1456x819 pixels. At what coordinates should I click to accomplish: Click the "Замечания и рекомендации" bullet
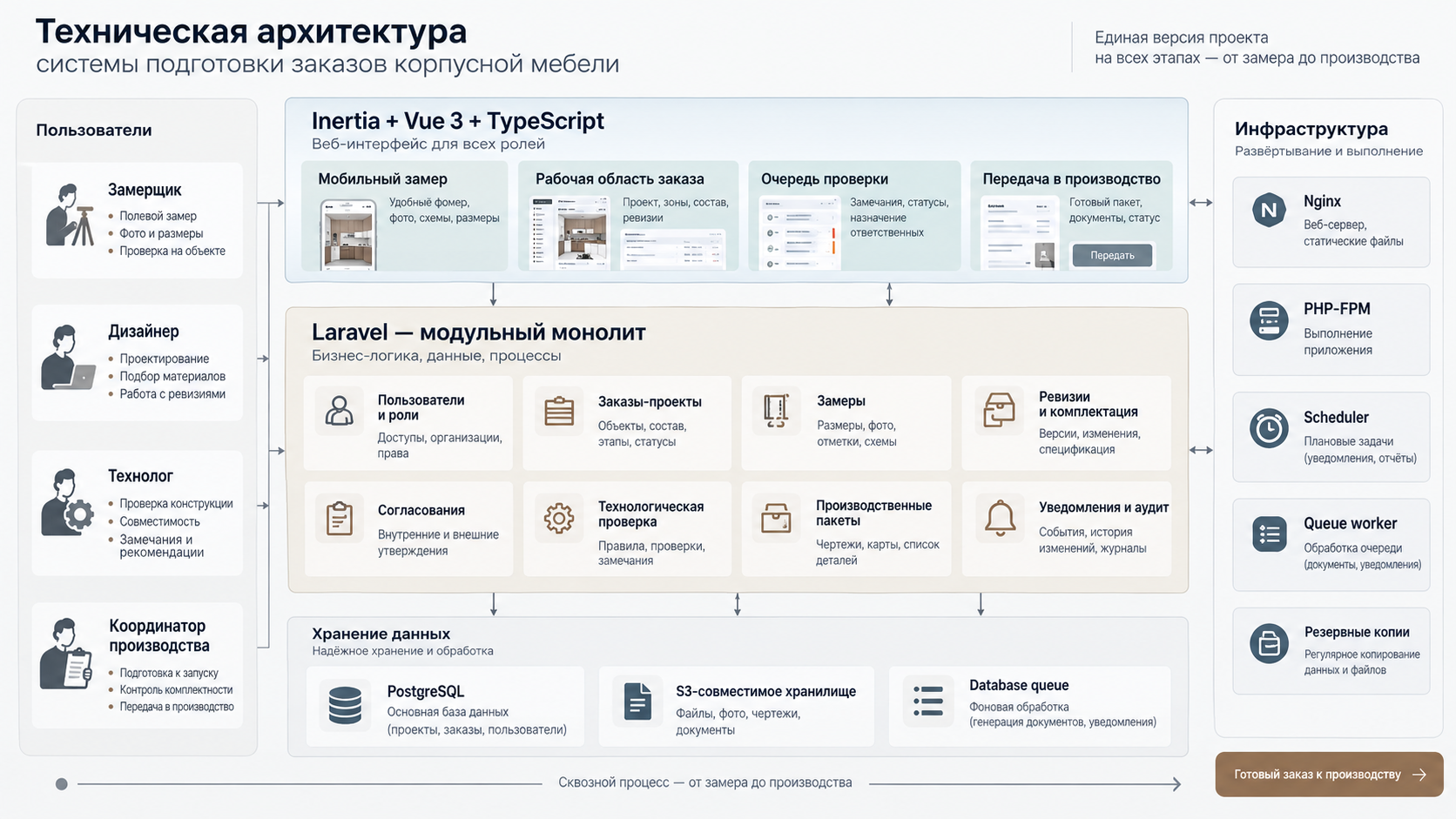click(162, 546)
